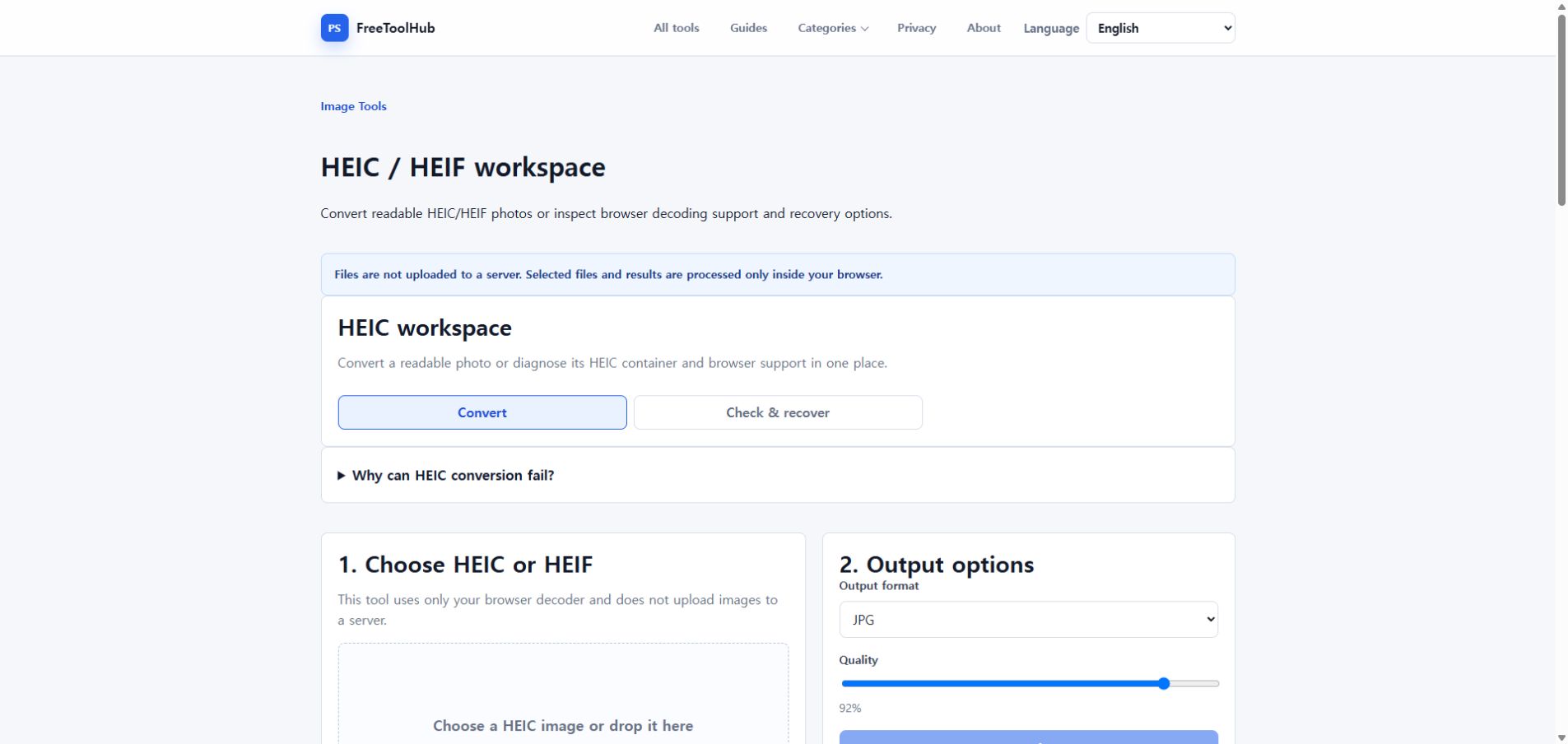Go to Guides in the navigation

748,28
